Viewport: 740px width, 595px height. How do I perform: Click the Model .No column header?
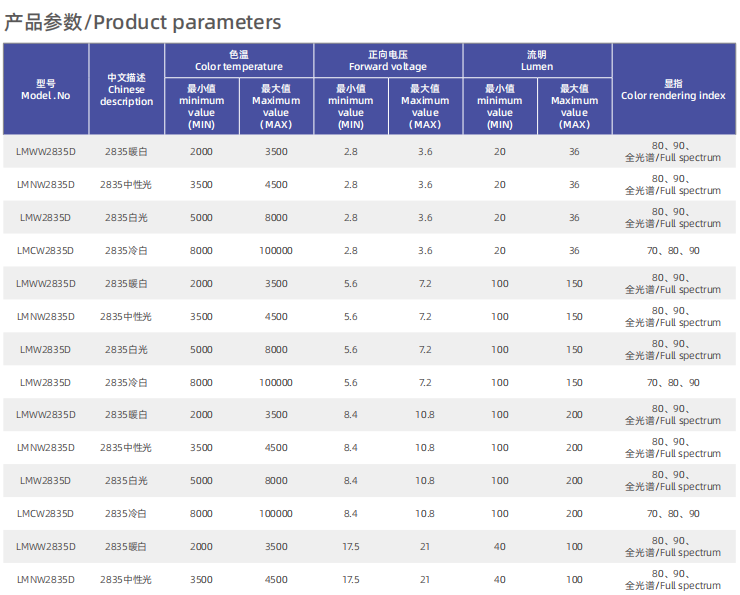click(46, 90)
